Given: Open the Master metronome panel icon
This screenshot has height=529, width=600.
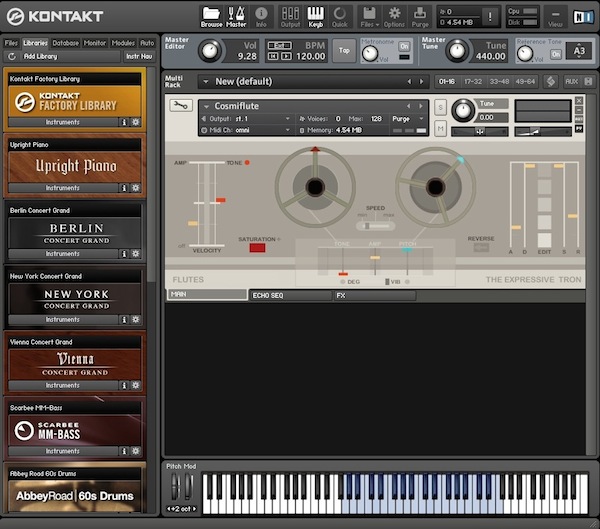Looking at the screenshot, I should [x=236, y=16].
